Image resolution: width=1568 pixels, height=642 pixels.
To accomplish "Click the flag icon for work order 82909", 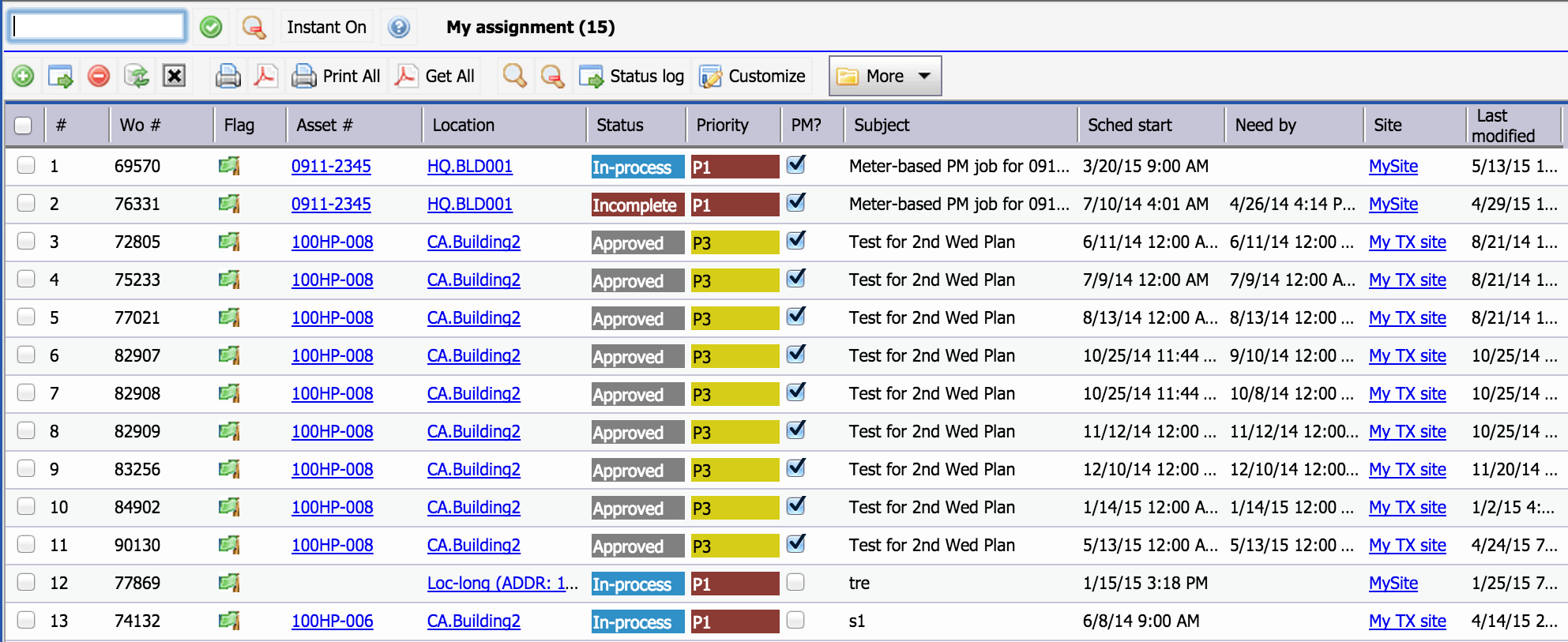I will coord(229,431).
